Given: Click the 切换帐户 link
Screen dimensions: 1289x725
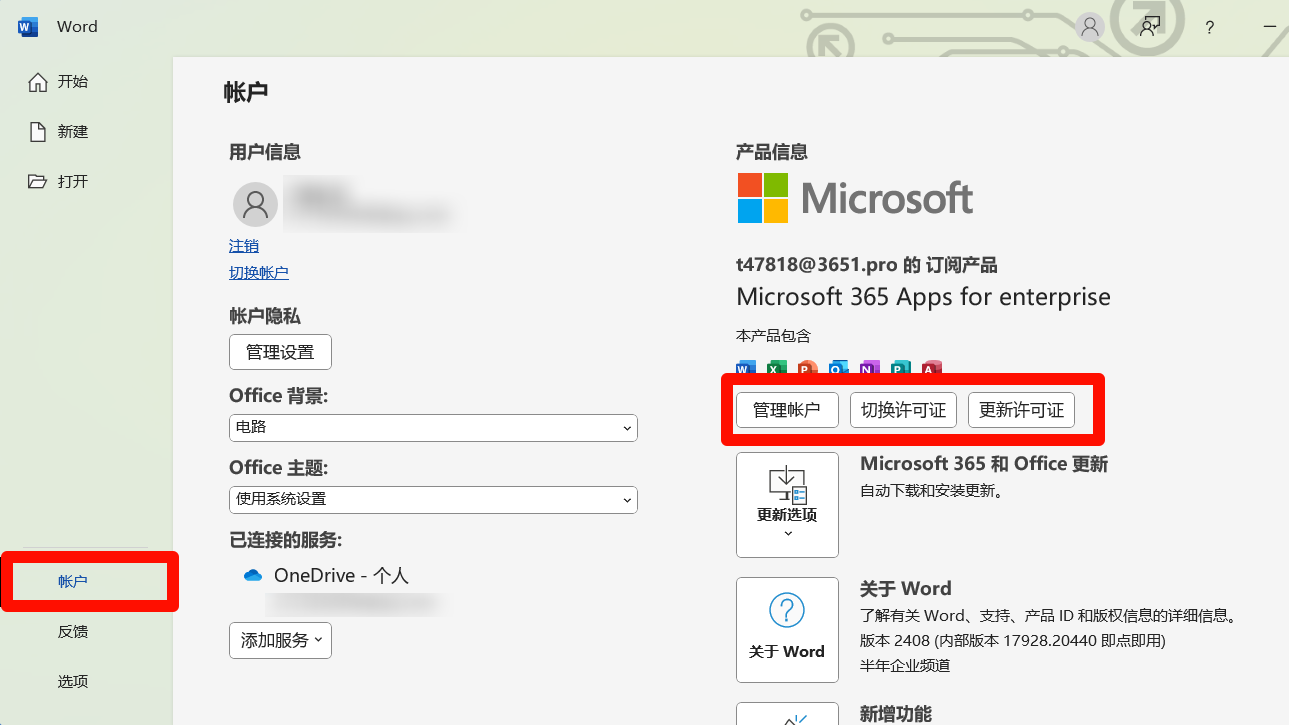Looking at the screenshot, I should click(259, 273).
